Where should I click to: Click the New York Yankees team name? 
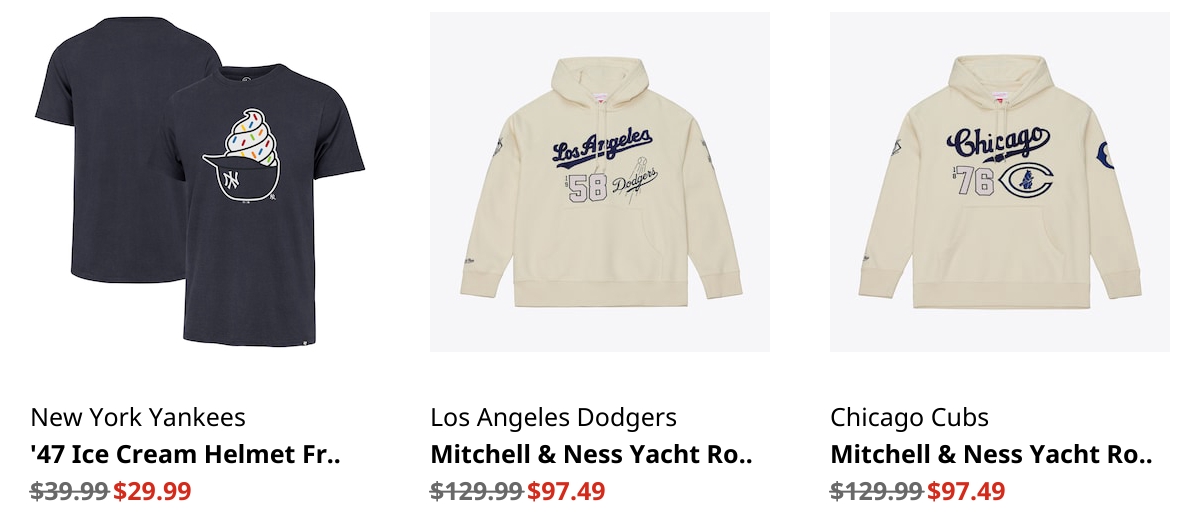point(138,417)
